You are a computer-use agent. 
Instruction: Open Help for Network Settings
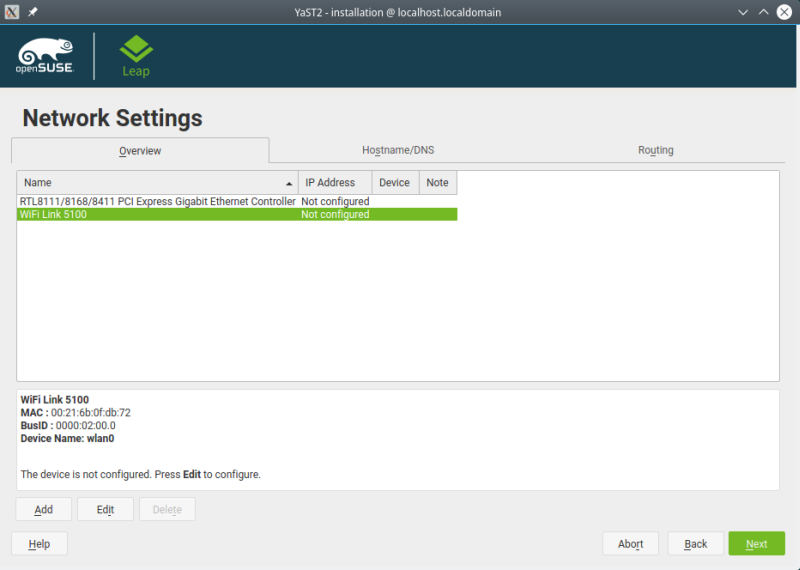click(x=39, y=543)
